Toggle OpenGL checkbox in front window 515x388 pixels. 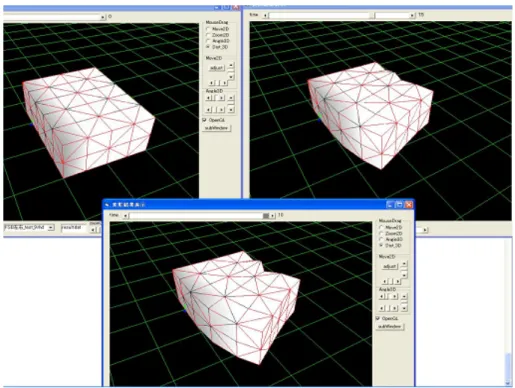tap(377, 318)
